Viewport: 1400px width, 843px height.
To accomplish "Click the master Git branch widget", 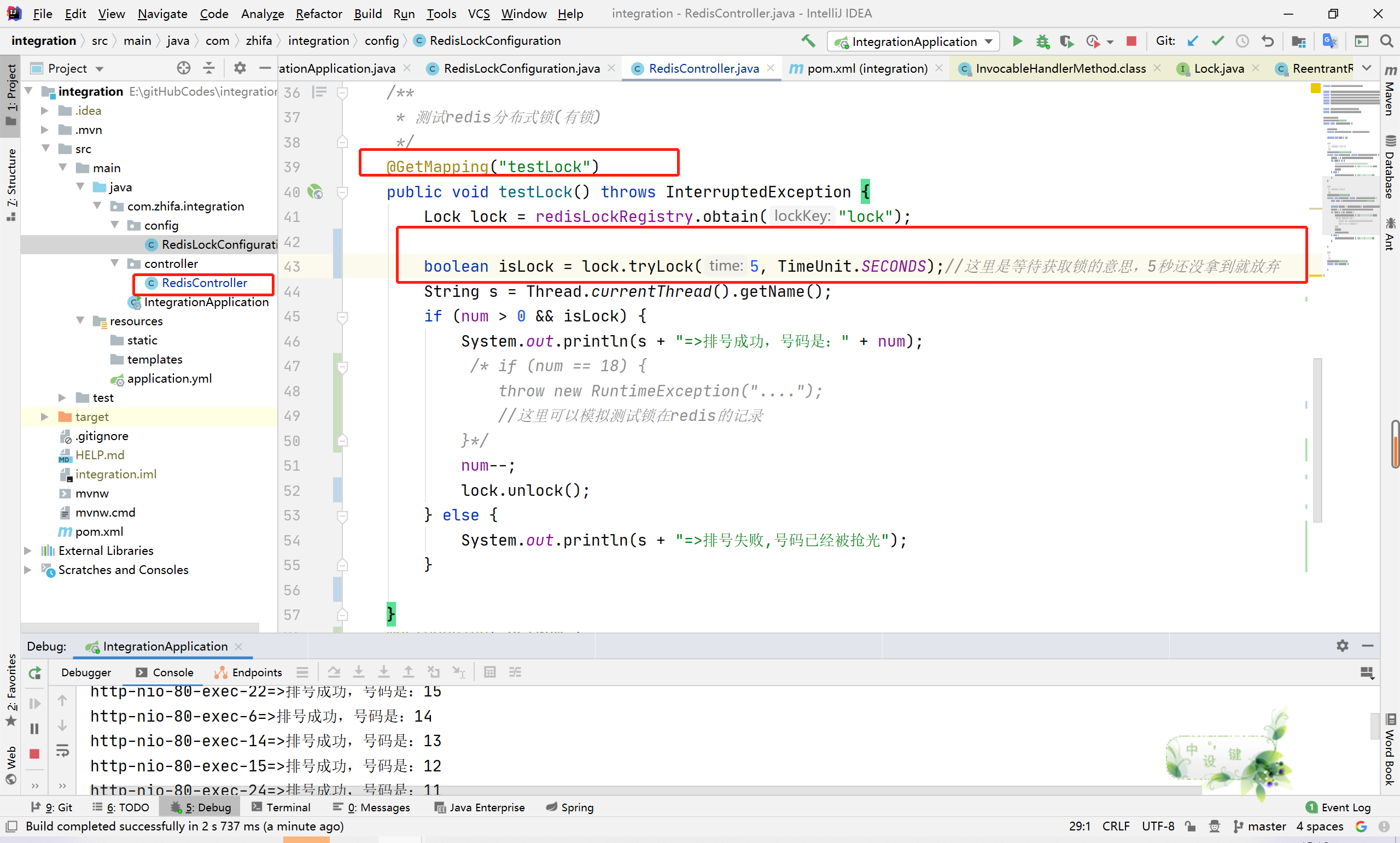I will (1259, 826).
